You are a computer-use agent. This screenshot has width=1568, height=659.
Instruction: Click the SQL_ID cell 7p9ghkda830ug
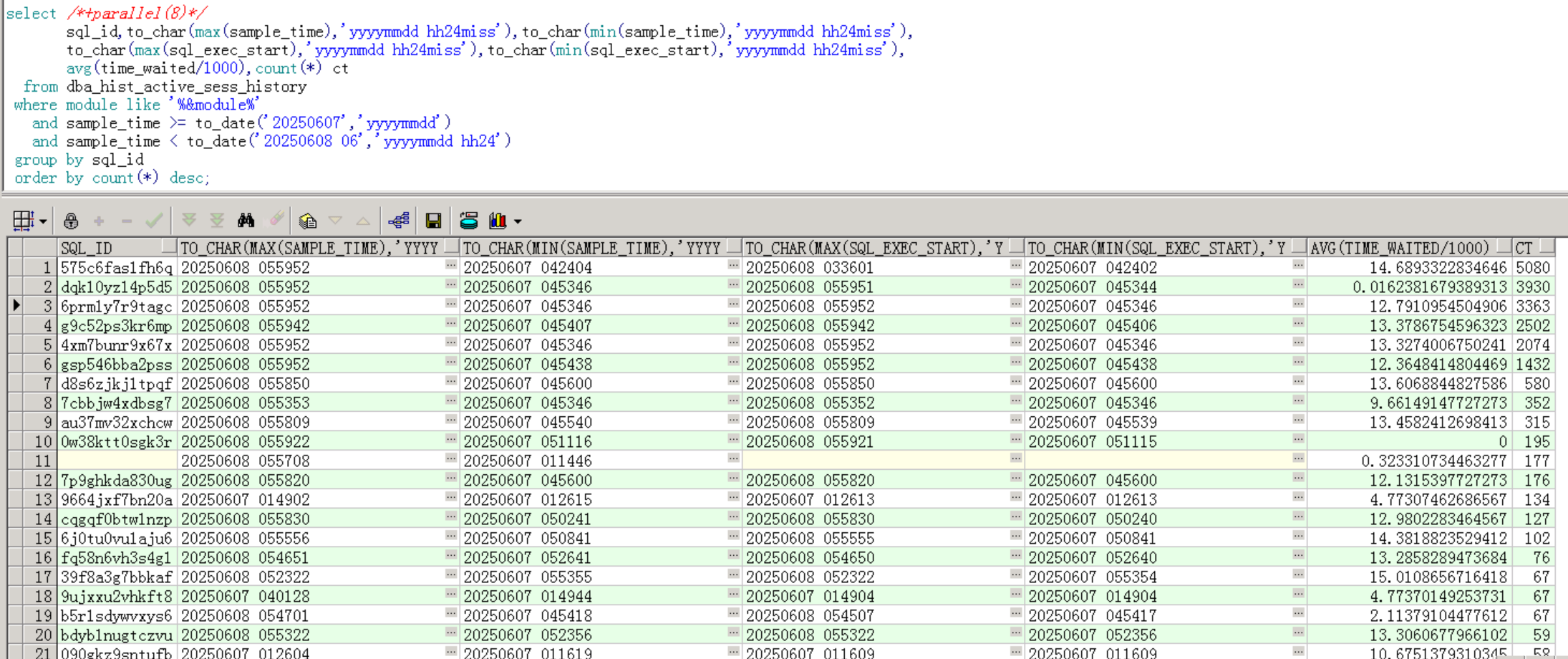117,481
